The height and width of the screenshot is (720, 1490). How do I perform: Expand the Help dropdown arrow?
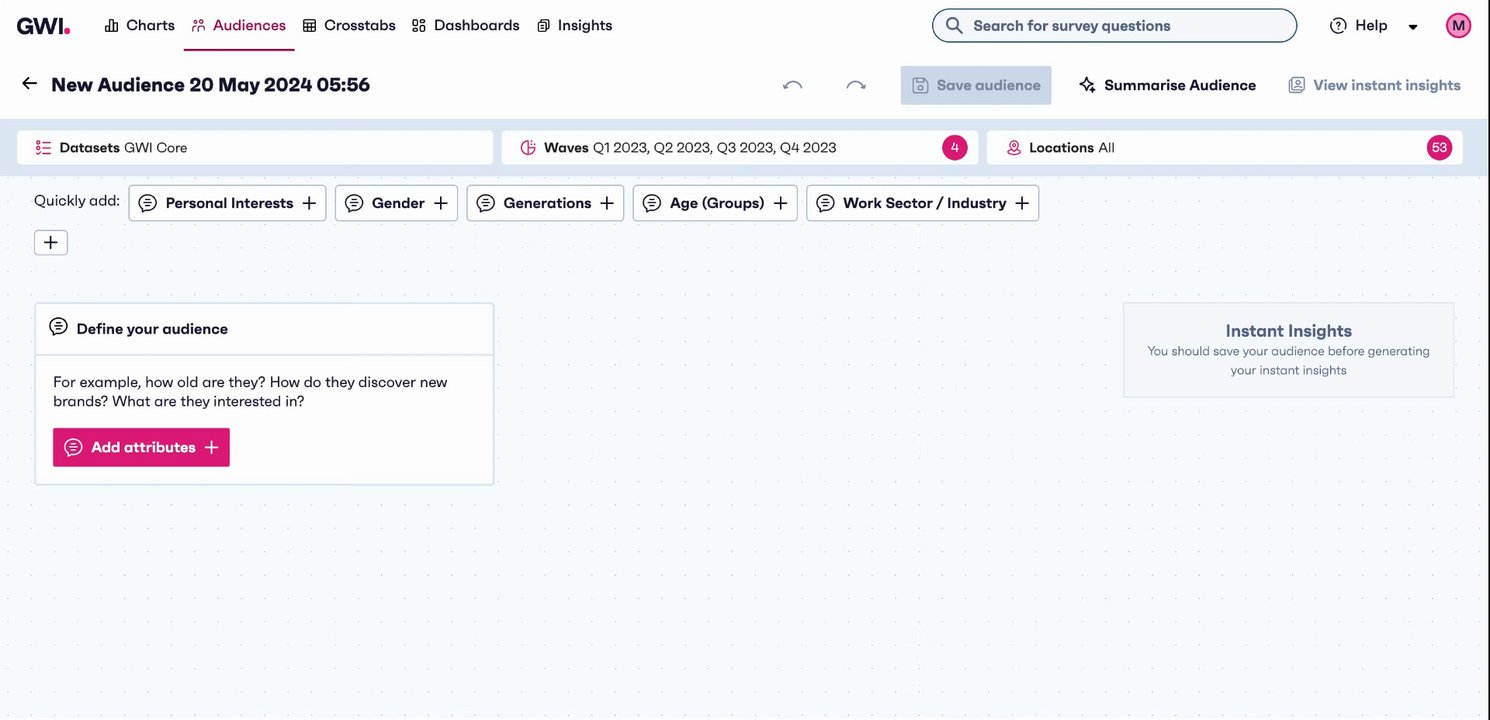(x=1413, y=27)
